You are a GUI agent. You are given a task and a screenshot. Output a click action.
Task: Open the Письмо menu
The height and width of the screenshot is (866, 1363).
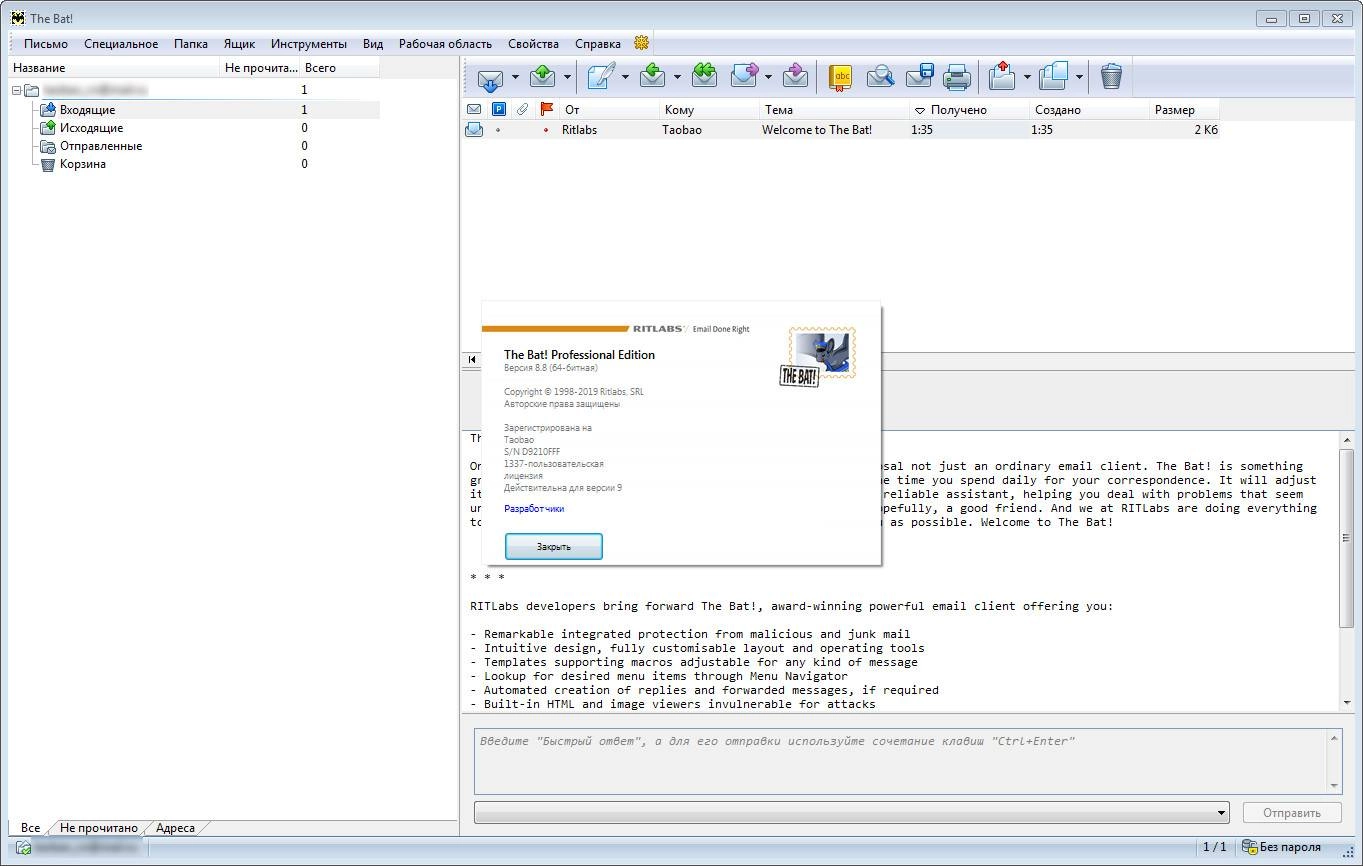tap(46, 43)
